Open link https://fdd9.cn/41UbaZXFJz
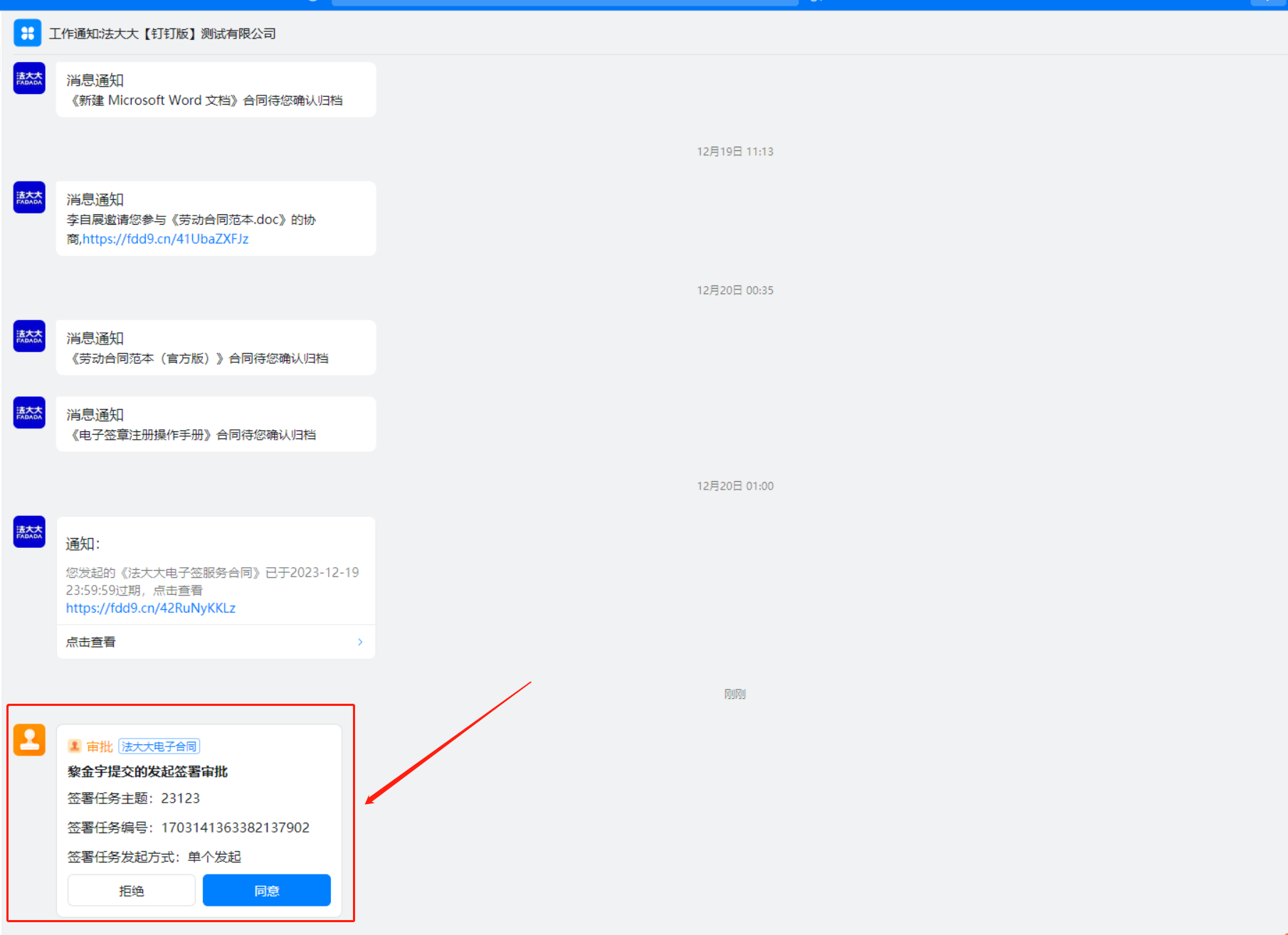Image resolution: width=1288 pixels, height=935 pixels. [166, 239]
